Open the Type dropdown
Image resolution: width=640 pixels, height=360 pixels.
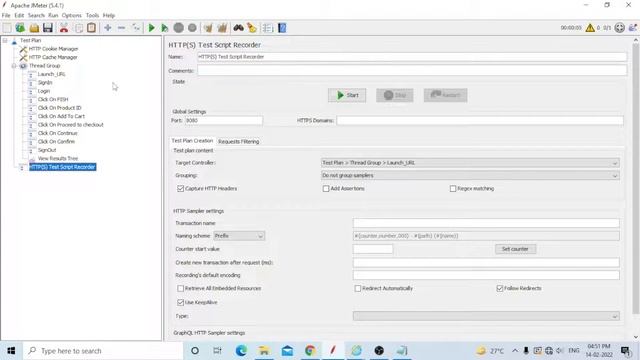tap(486, 316)
